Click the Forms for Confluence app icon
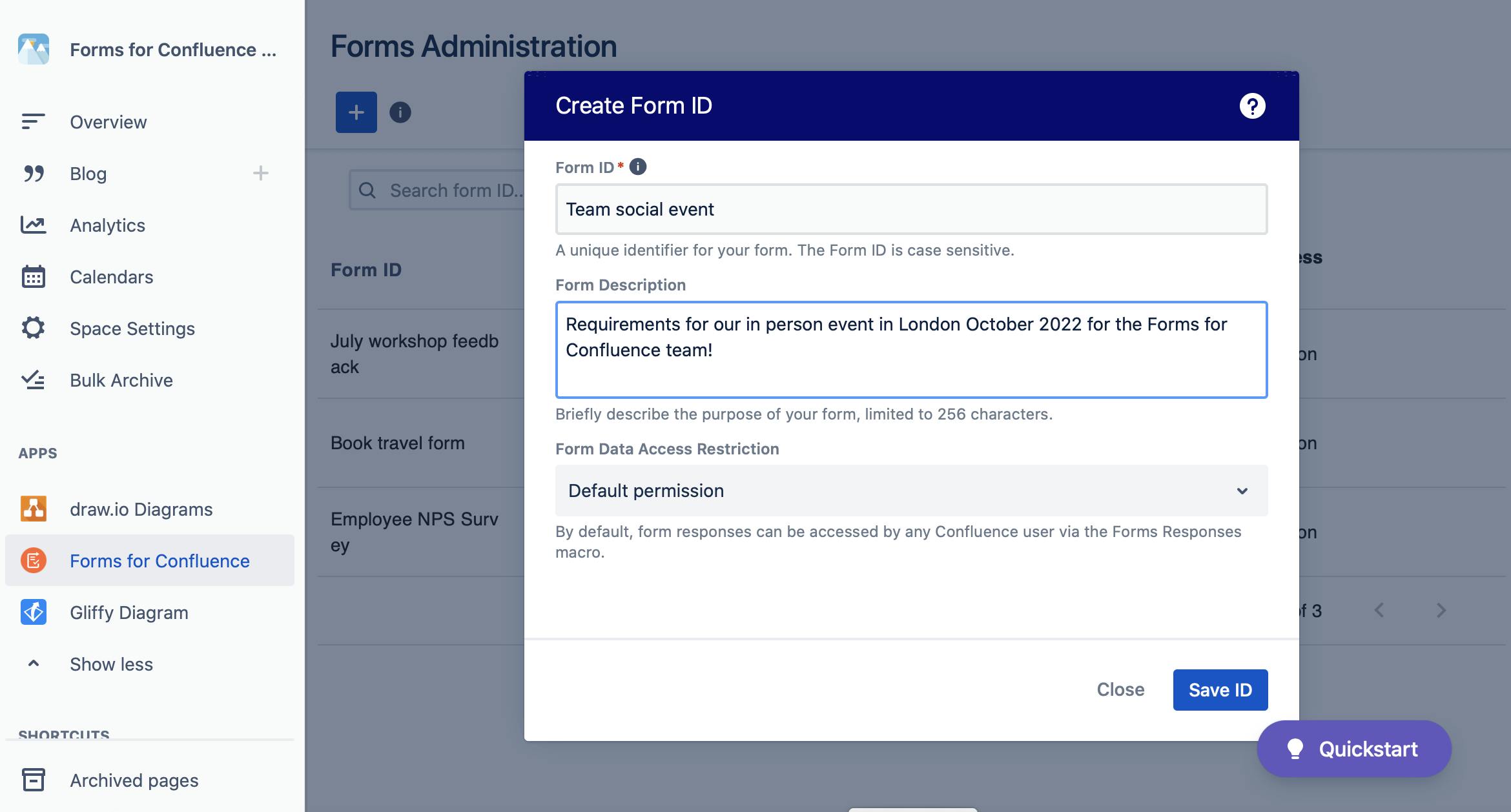Screen dimensions: 1511x812 (34, 560)
